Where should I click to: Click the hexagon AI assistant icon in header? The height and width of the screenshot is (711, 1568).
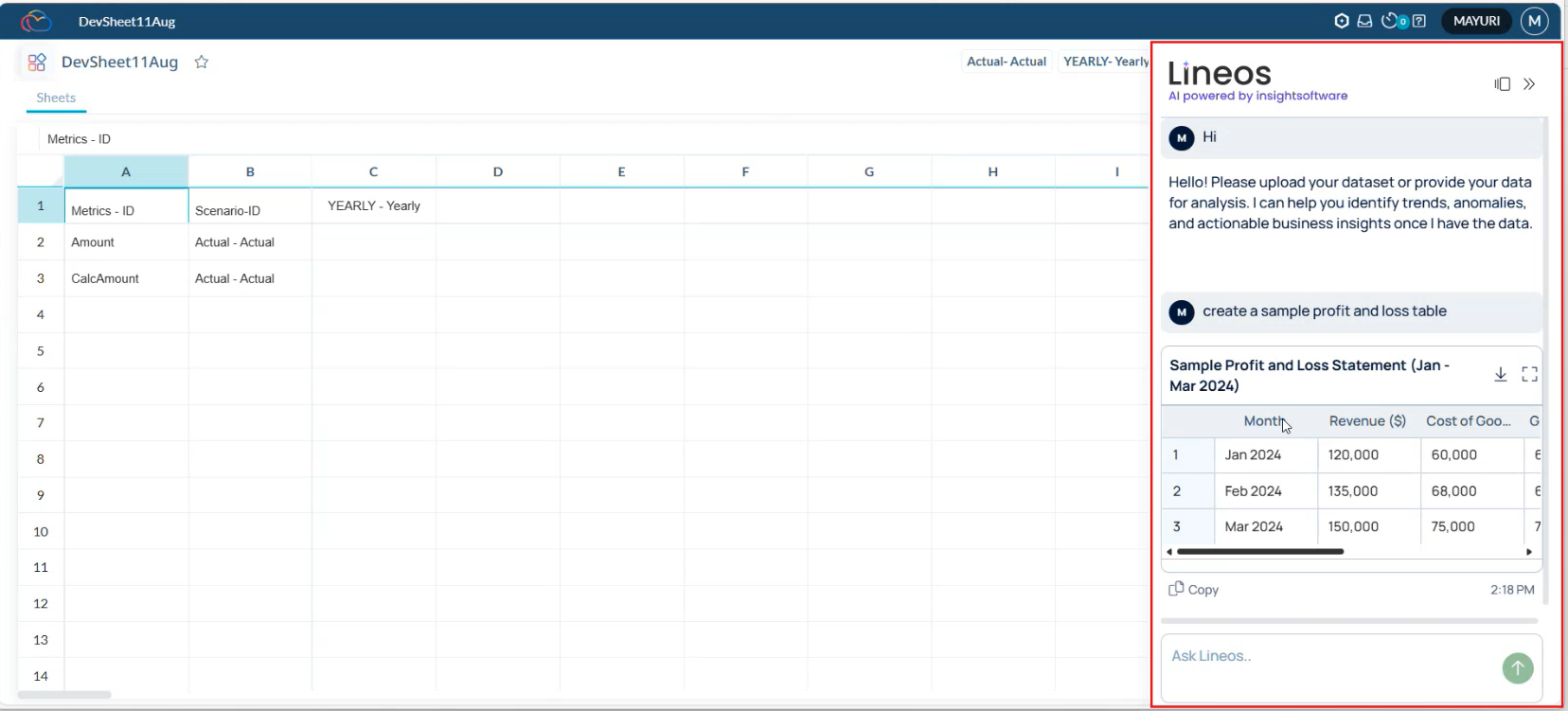click(x=1341, y=21)
